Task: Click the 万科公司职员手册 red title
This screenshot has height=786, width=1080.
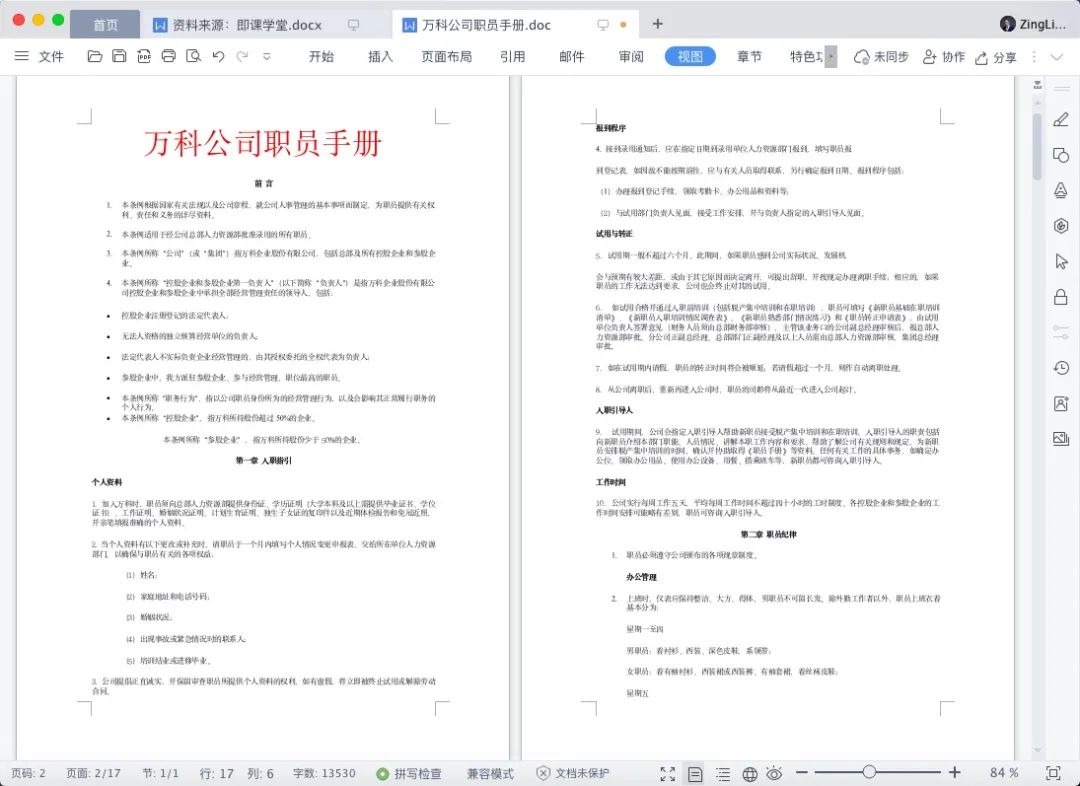Action: [263, 143]
